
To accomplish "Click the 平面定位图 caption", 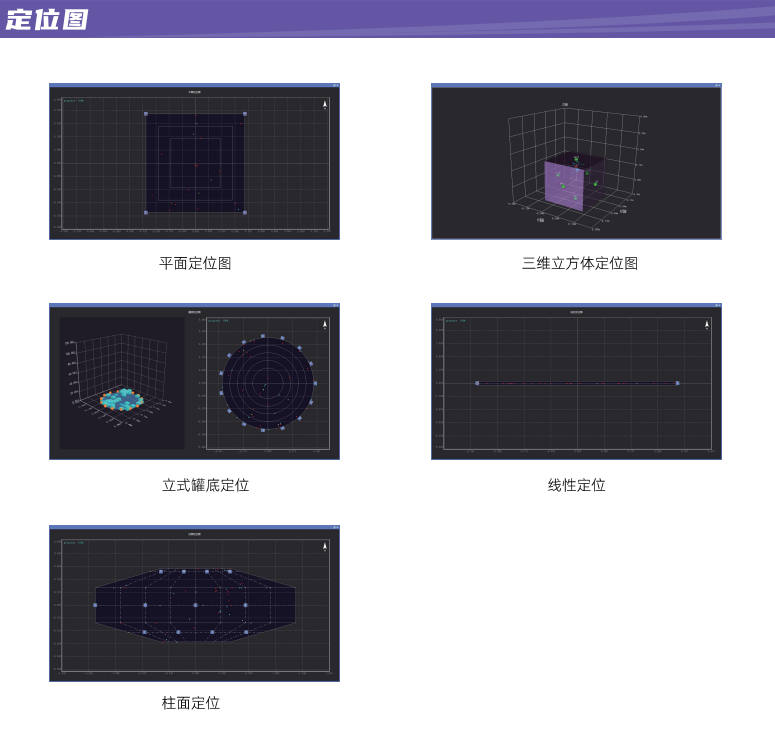I will pyautogui.click(x=195, y=263).
